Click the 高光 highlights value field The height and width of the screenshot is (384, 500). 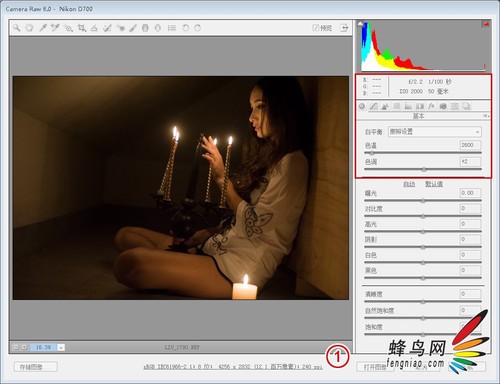pos(470,224)
